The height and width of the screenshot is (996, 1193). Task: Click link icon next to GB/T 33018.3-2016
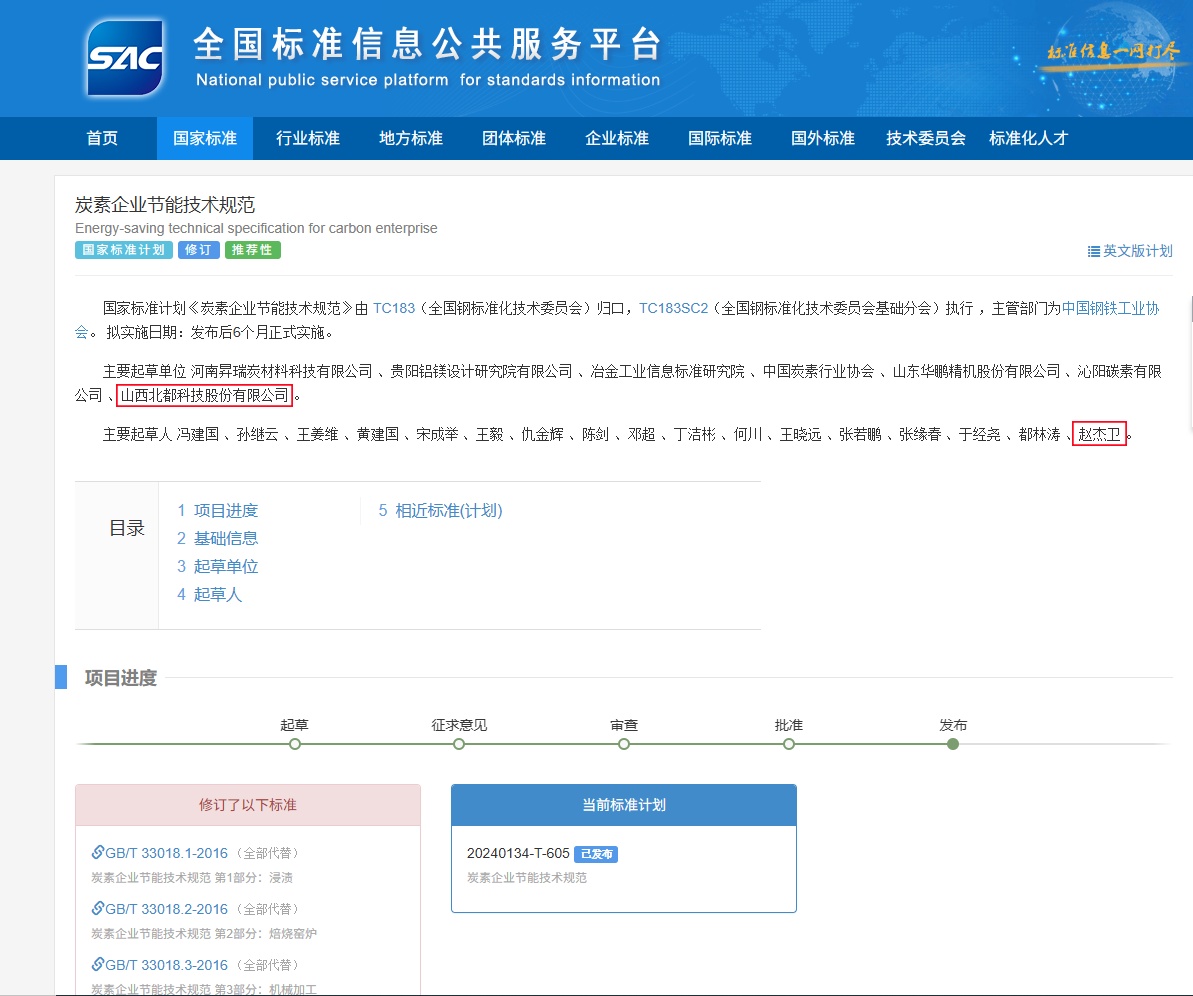(98, 965)
